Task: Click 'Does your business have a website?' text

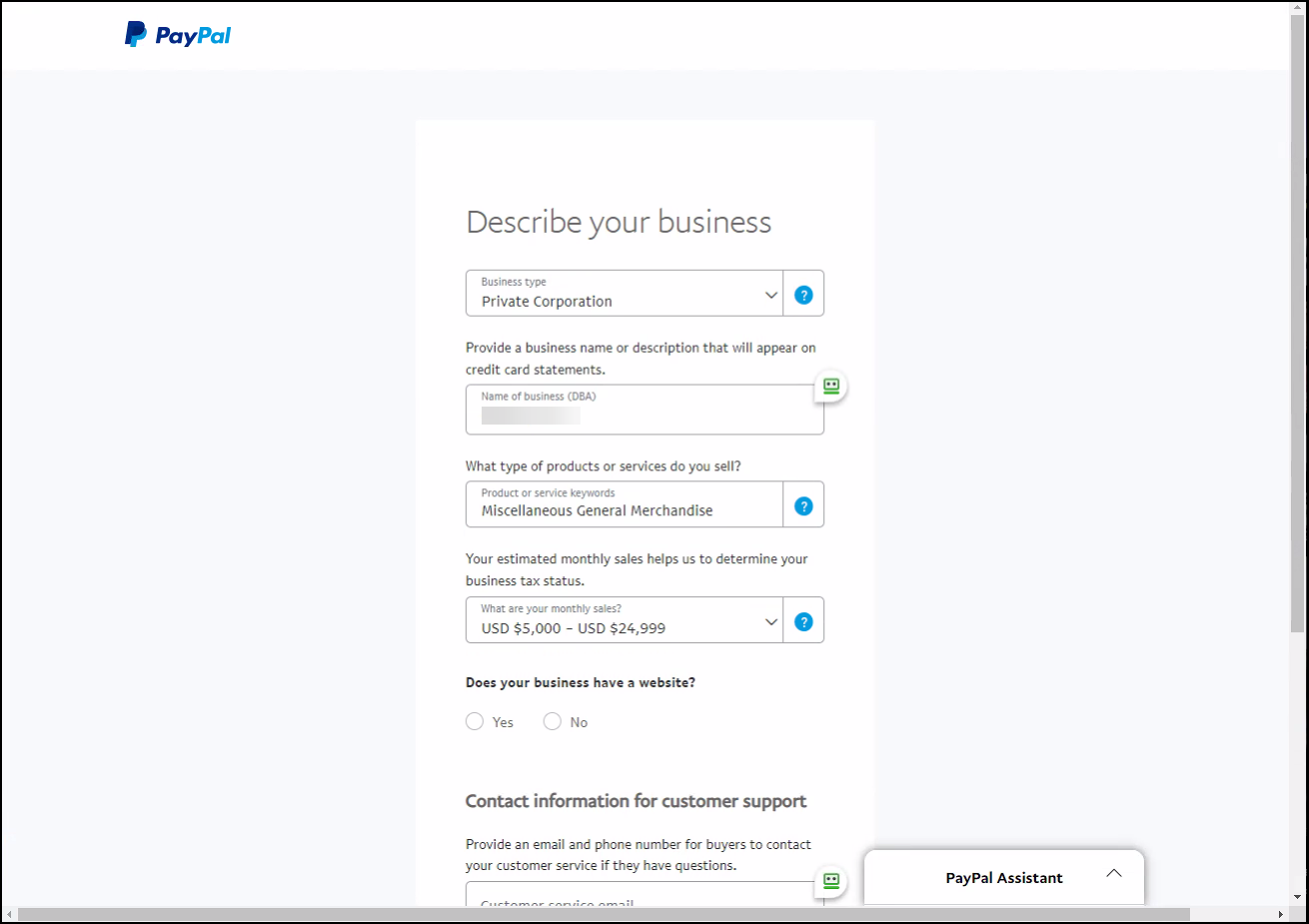Action: pyautogui.click(x=581, y=682)
